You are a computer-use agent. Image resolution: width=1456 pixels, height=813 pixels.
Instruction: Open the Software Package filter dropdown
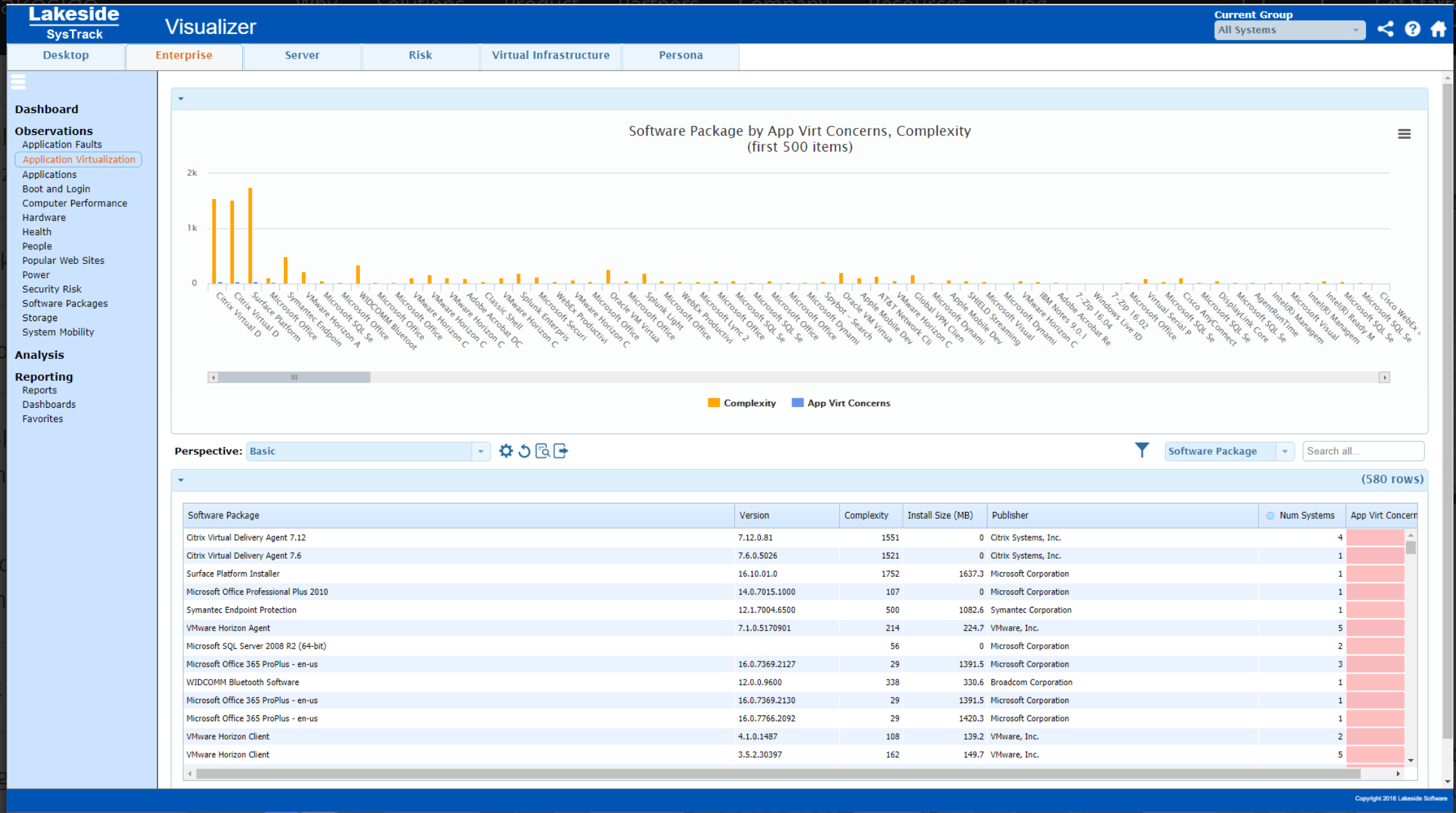1284,451
